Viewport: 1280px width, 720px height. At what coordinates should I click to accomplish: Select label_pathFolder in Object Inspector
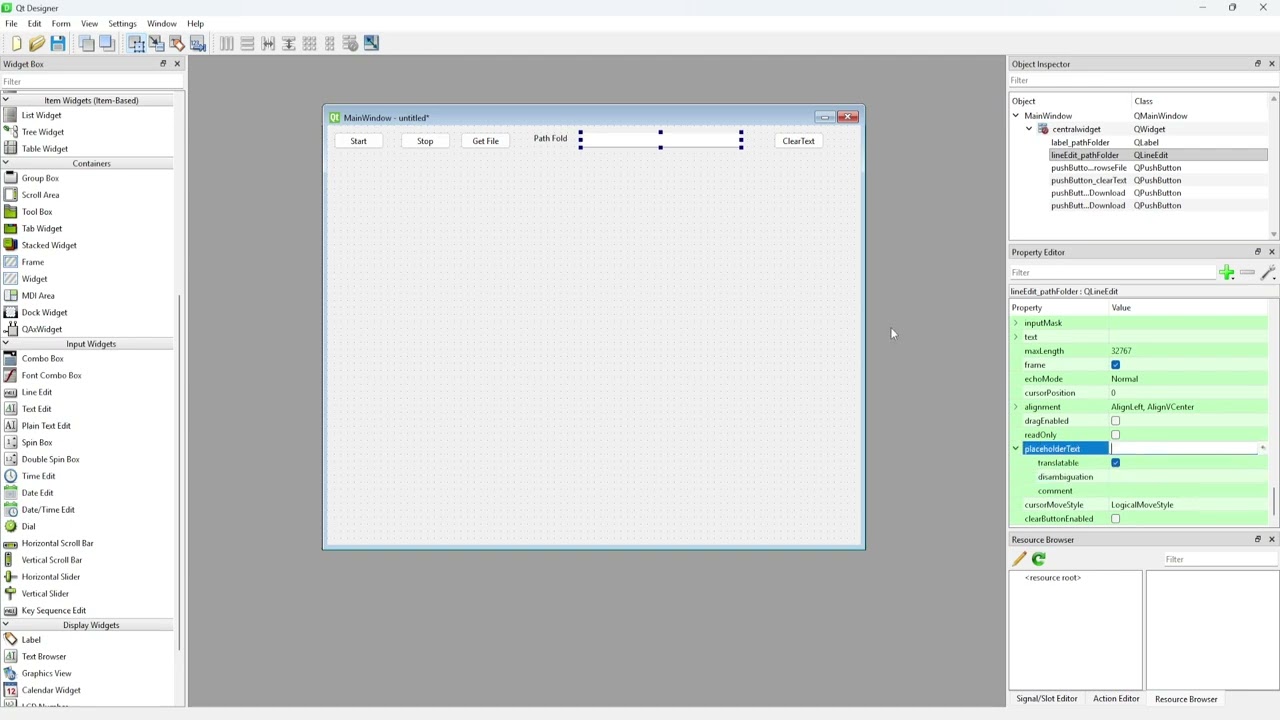pyautogui.click(x=1080, y=143)
